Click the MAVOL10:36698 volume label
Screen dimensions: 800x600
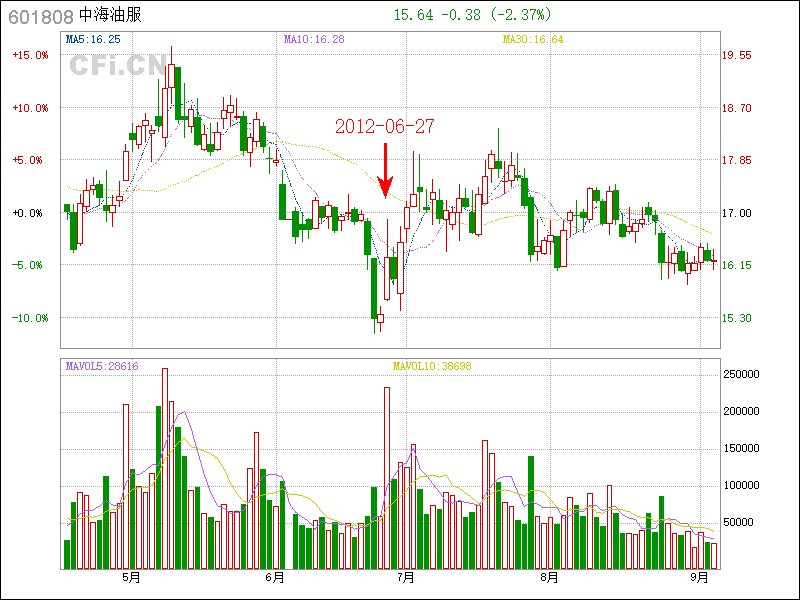(432, 367)
